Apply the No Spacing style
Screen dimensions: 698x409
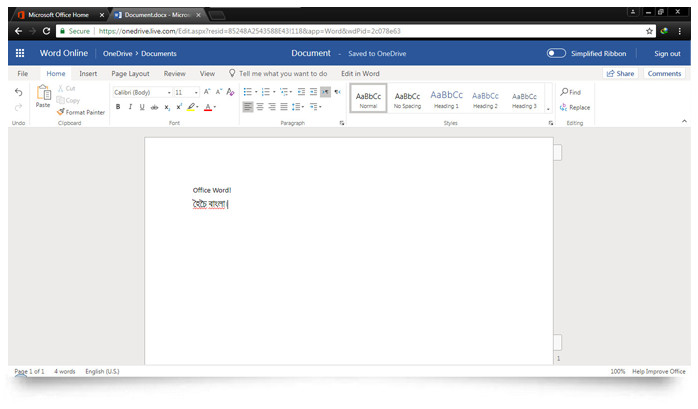click(x=407, y=98)
